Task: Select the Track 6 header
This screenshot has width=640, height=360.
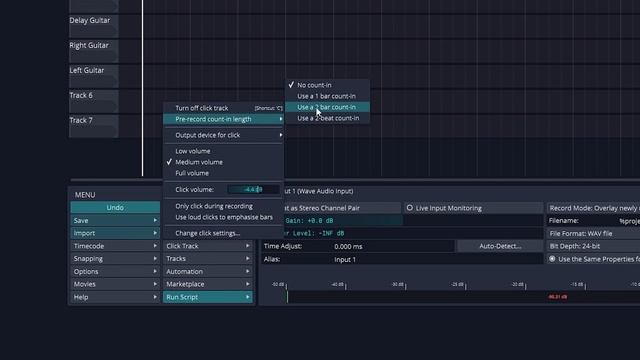Action: tap(93, 100)
